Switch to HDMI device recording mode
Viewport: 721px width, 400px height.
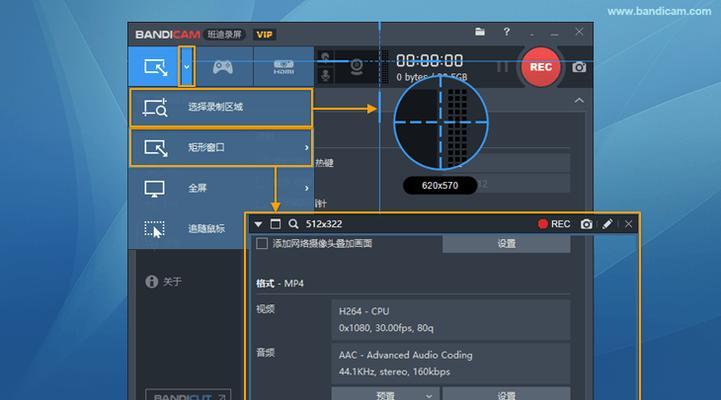(x=284, y=67)
